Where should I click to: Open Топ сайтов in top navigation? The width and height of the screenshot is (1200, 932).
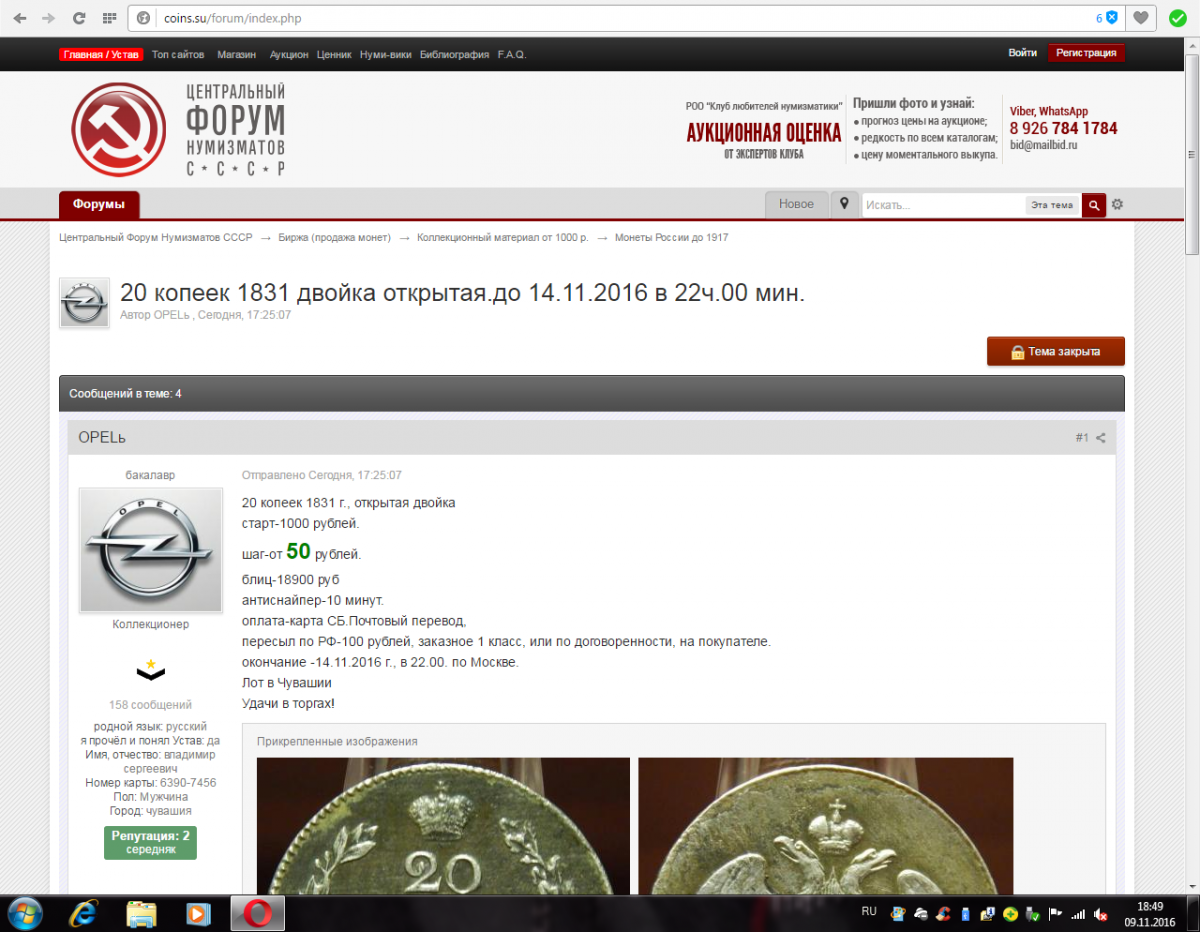tap(178, 54)
